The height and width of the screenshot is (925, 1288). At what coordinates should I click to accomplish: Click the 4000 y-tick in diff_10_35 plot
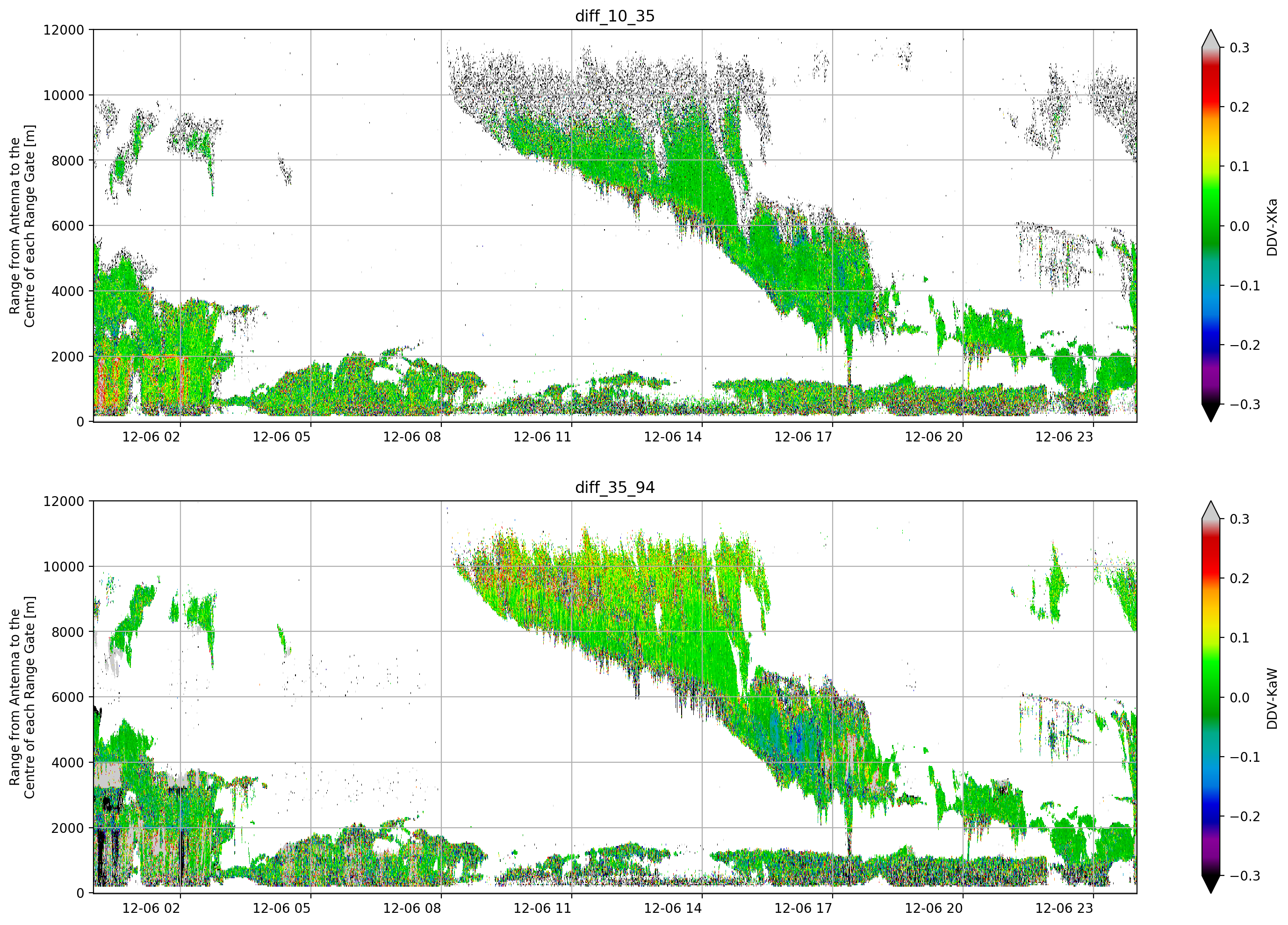coord(68,291)
